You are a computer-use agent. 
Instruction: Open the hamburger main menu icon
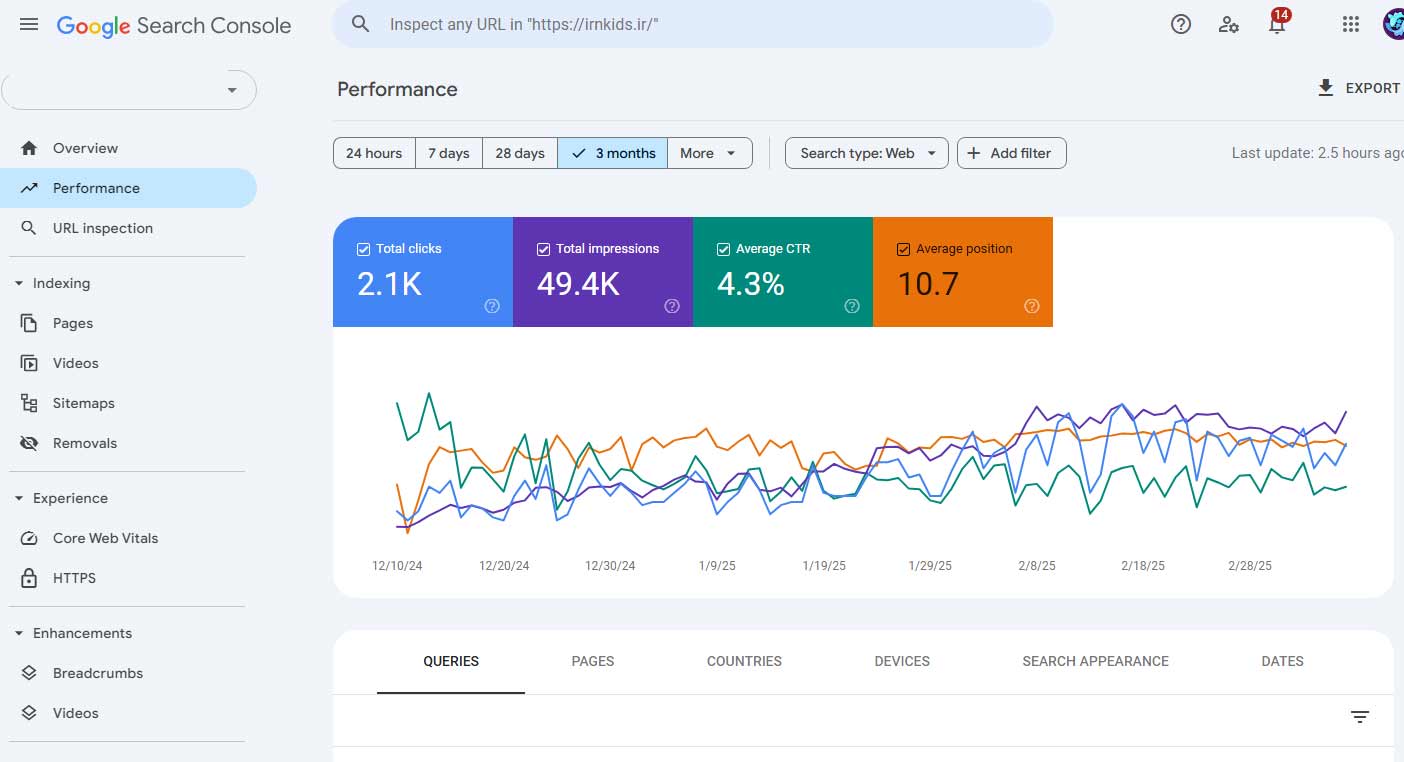tap(29, 24)
